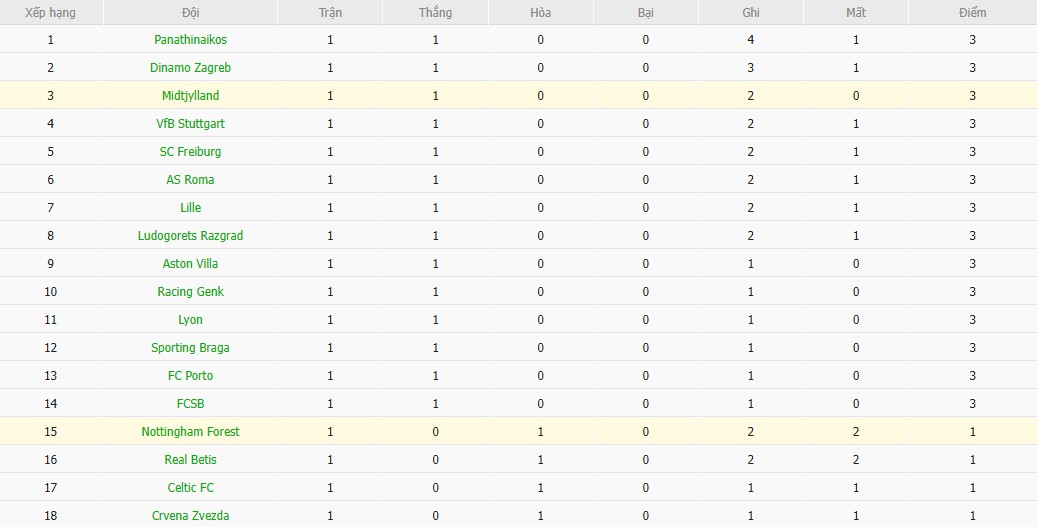Open the SC Freiburg link
The width and height of the screenshot is (1037, 527).
tap(190, 152)
